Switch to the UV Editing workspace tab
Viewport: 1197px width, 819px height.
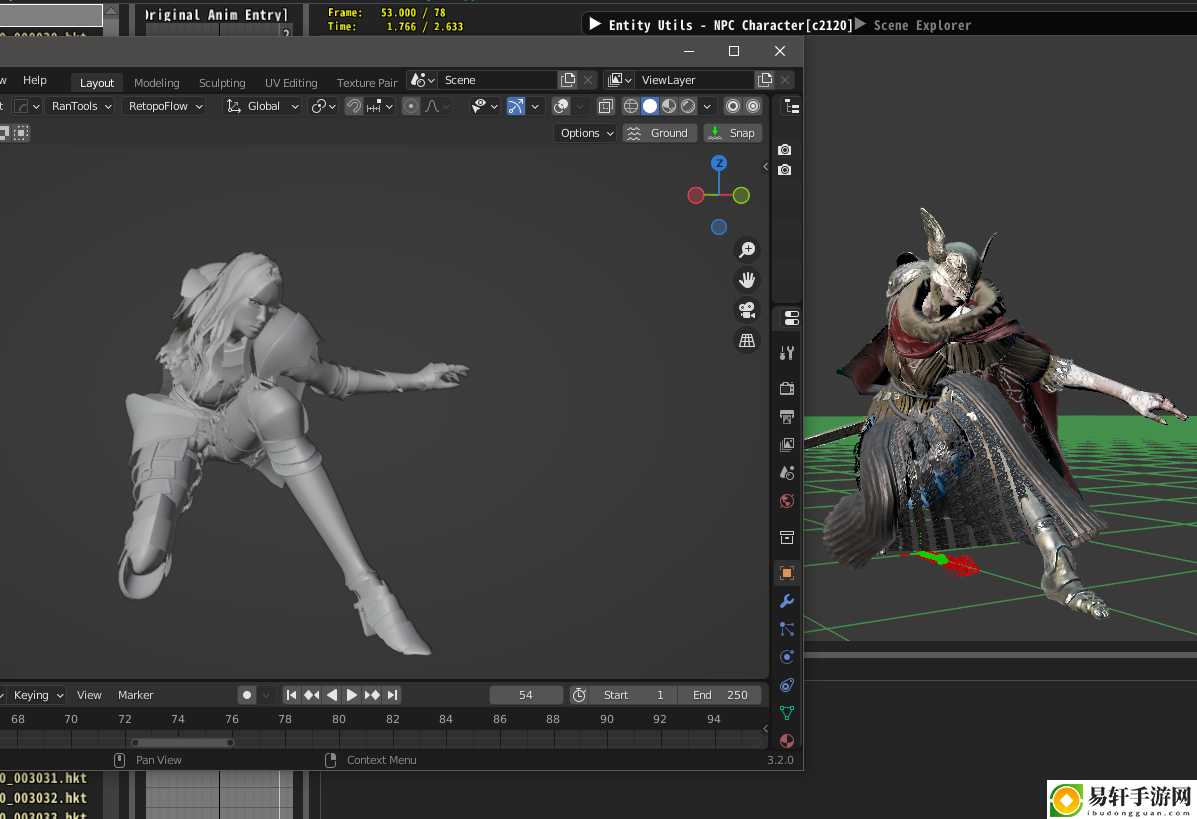pyautogui.click(x=291, y=82)
